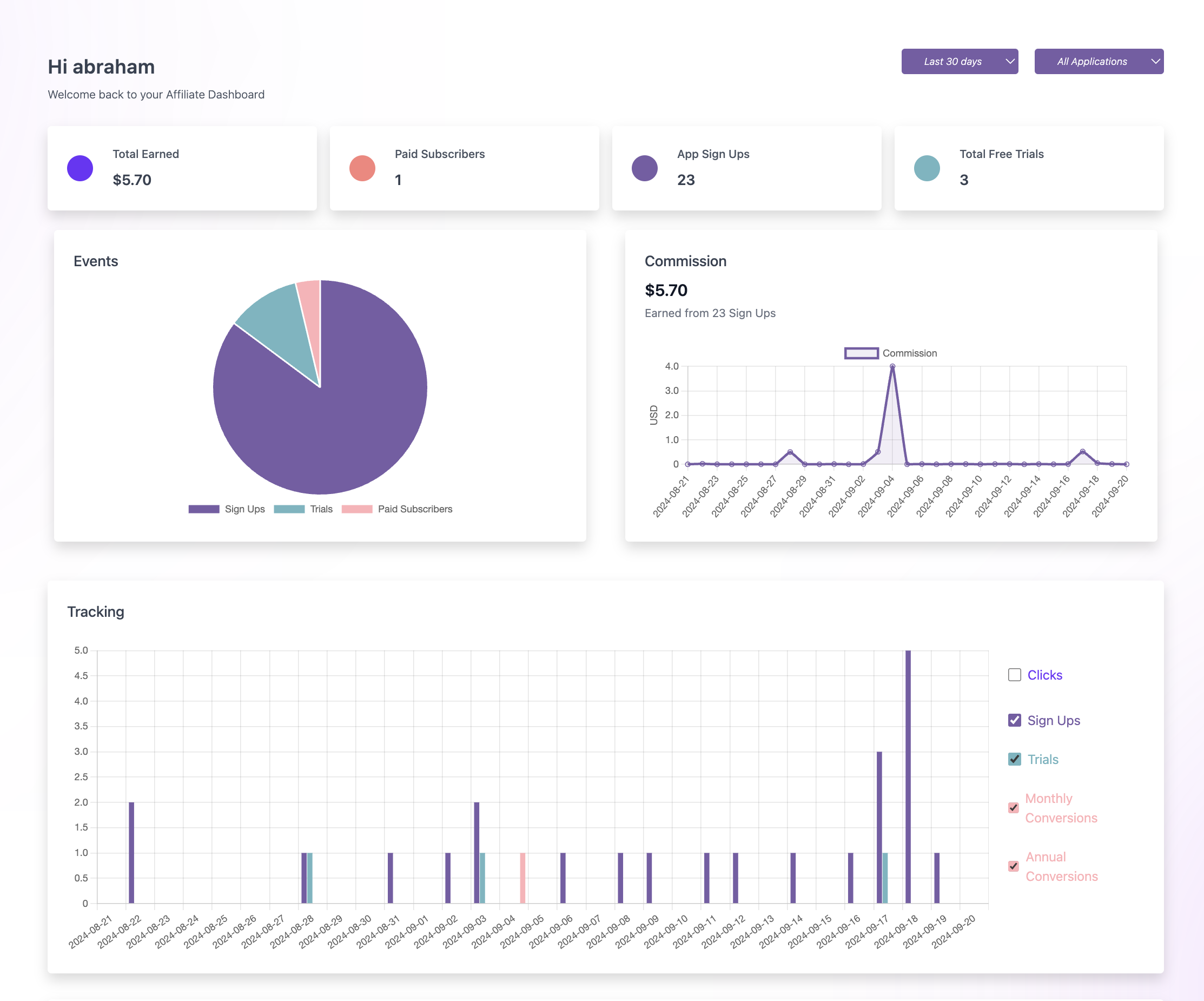Click the pink conversion bar on 2024-09-04
The width and height of the screenshot is (1204, 1001).
(522, 878)
